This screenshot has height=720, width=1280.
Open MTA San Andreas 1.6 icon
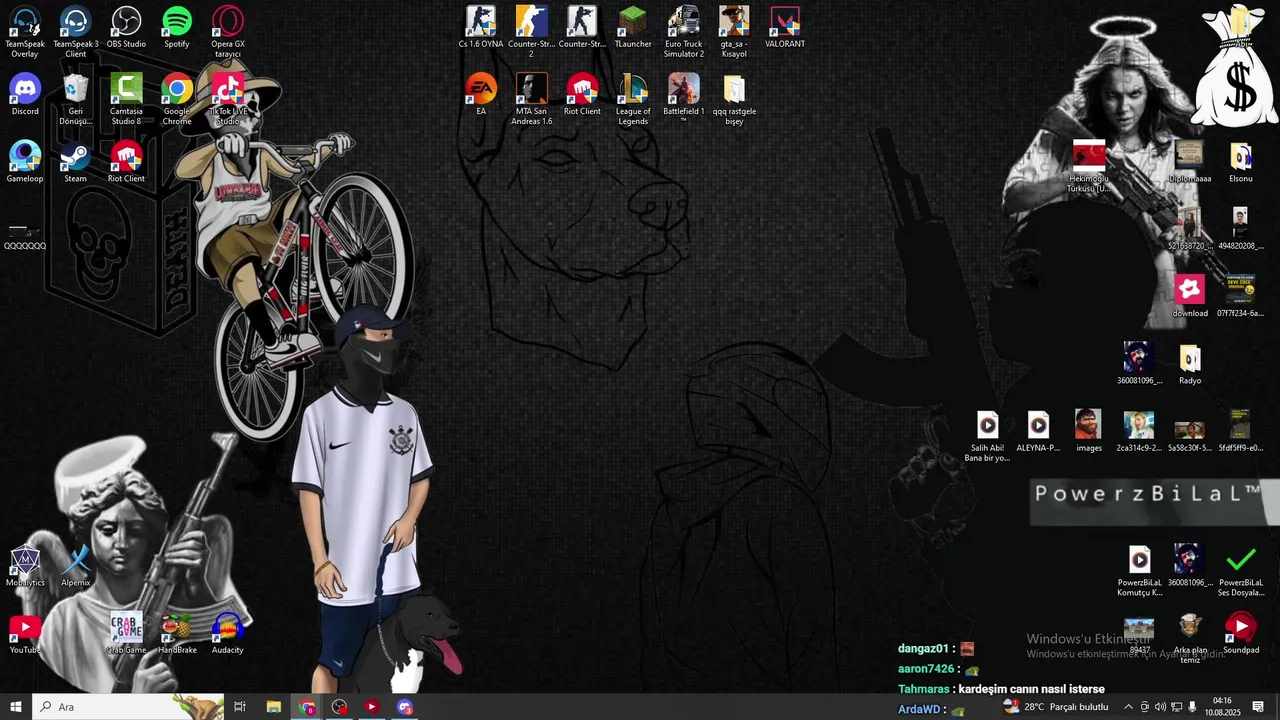(x=532, y=100)
